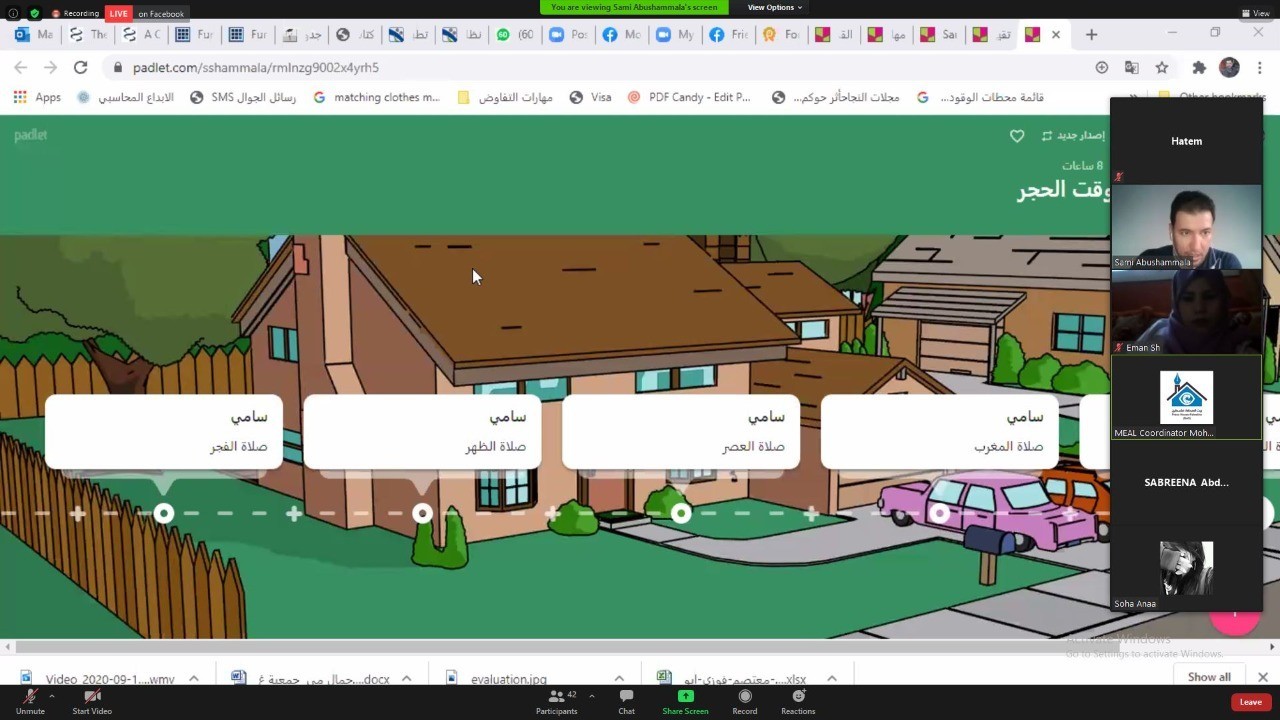
Task: Like the padlet with the heart icon
Action: (1017, 136)
